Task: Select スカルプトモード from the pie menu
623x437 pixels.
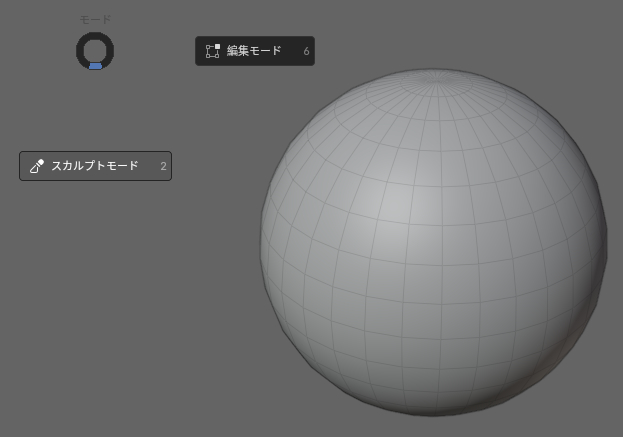Action: pyautogui.click(x=95, y=166)
